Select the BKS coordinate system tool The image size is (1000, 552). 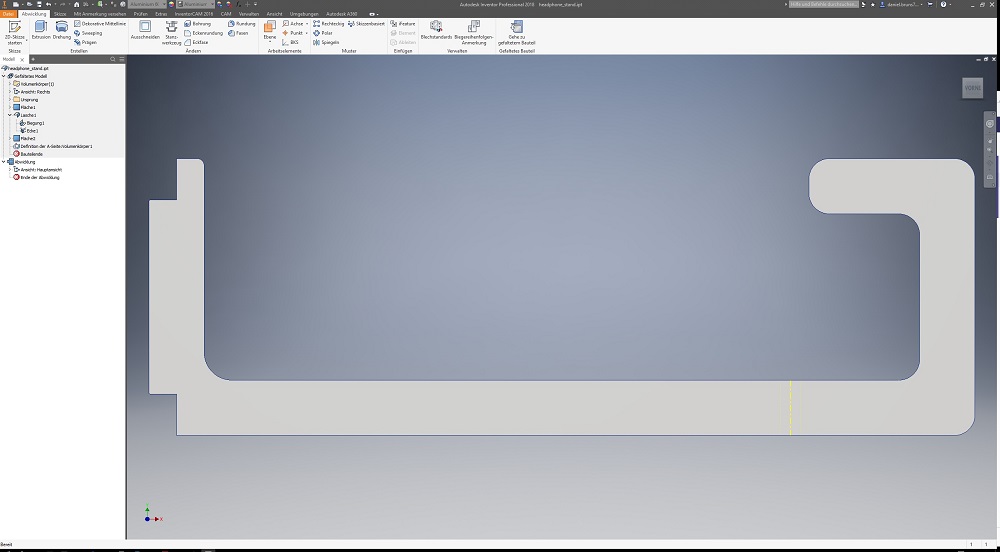(x=290, y=42)
